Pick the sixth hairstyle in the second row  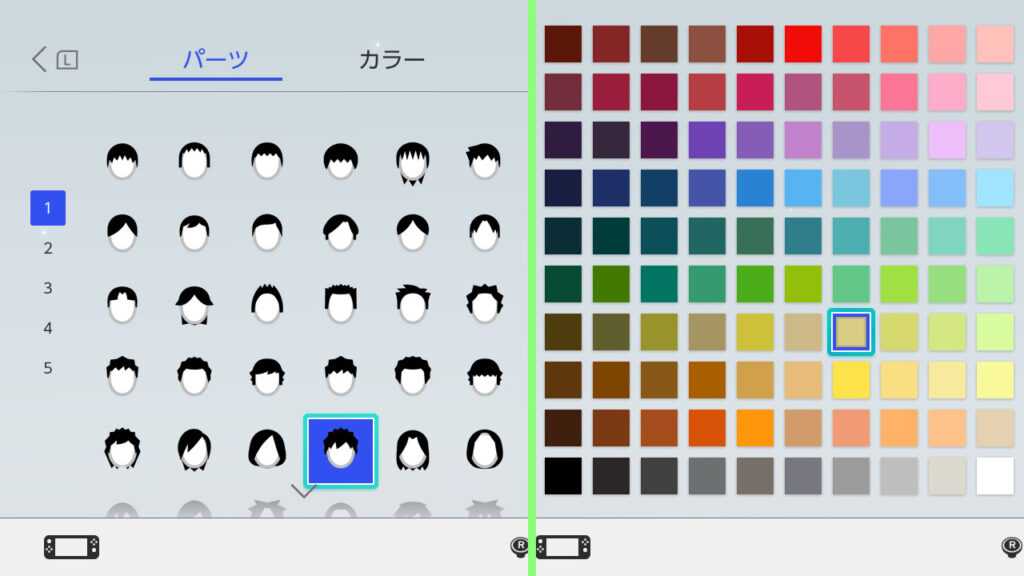485,232
